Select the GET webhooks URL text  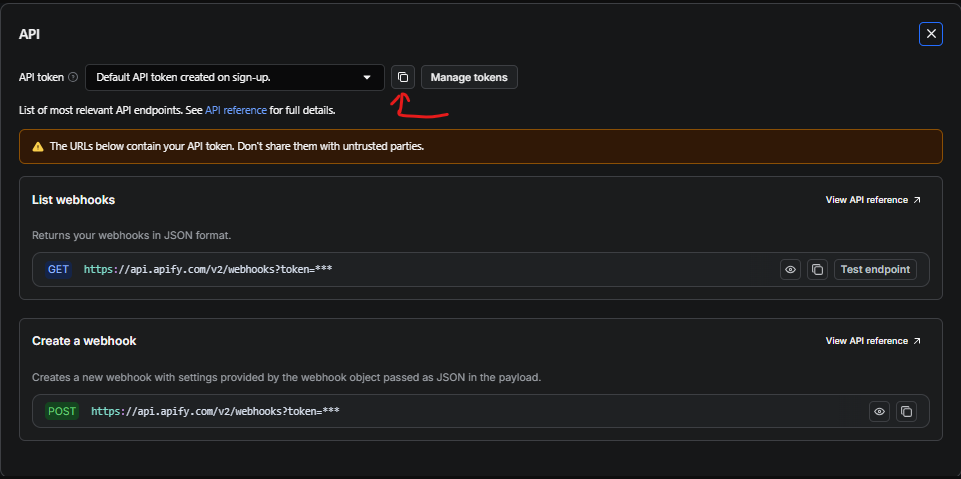point(208,270)
